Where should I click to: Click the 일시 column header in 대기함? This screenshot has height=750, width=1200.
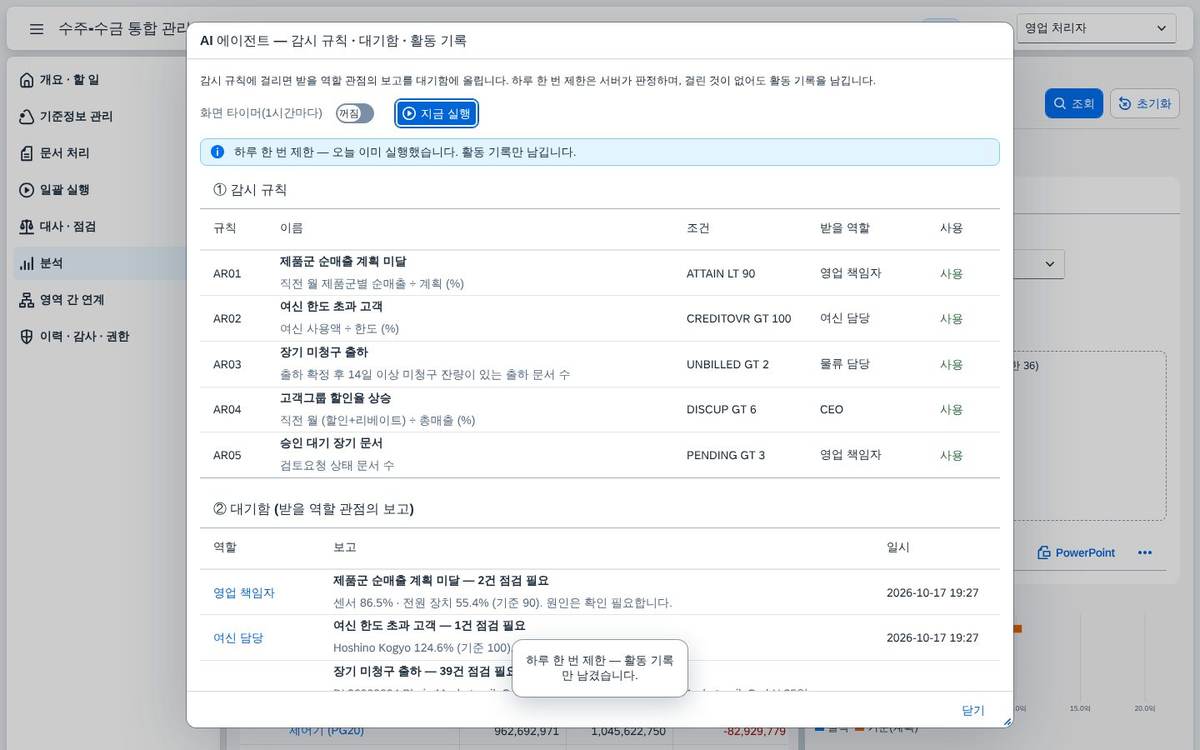[898, 548]
